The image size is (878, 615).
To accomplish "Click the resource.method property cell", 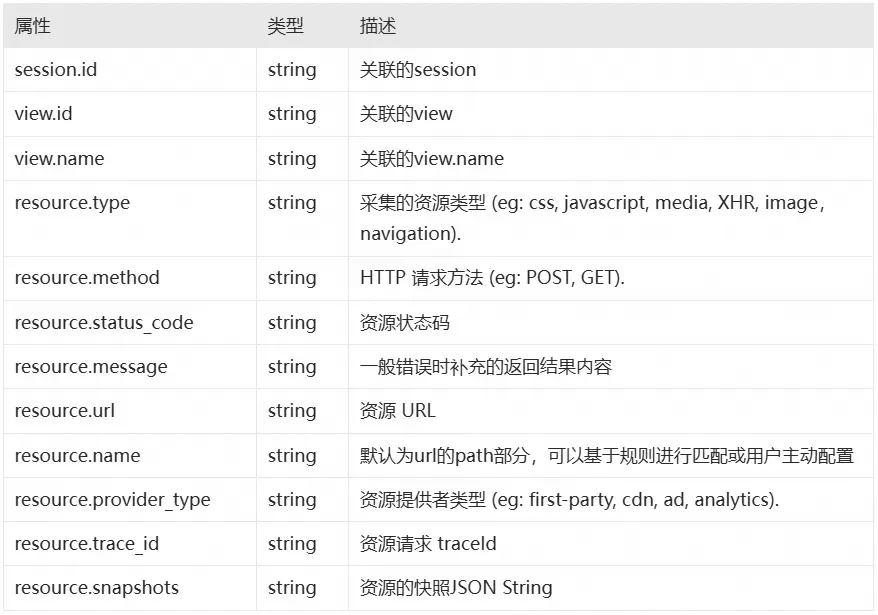I will (87, 278).
